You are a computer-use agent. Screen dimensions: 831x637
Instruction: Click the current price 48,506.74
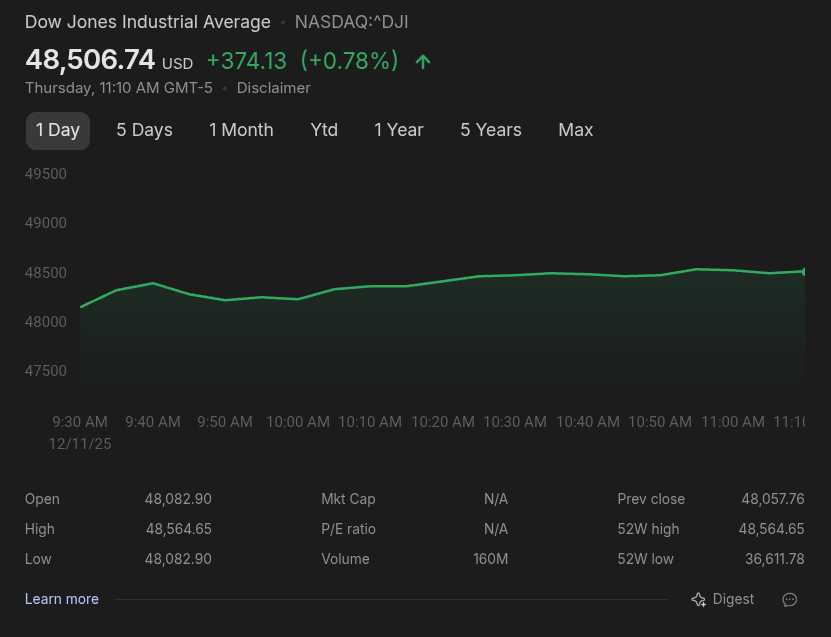coord(90,60)
